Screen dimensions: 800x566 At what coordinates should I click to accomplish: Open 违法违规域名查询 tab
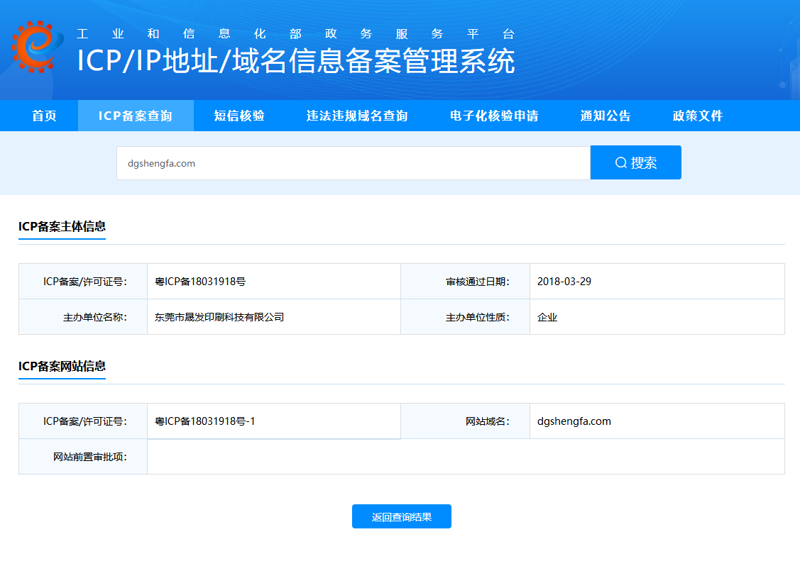357,116
